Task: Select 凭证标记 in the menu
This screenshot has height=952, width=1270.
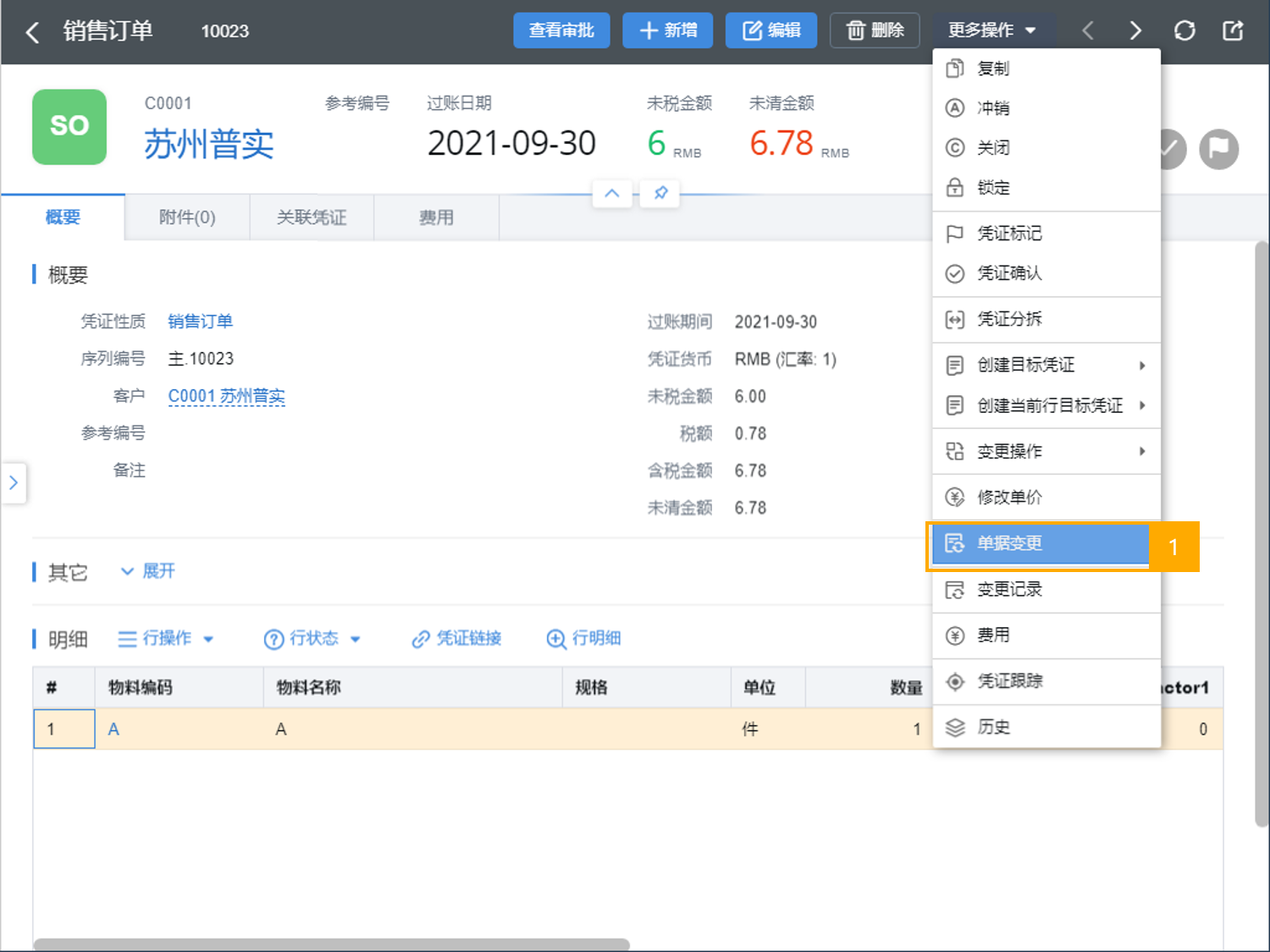Action: pyautogui.click(x=1046, y=234)
